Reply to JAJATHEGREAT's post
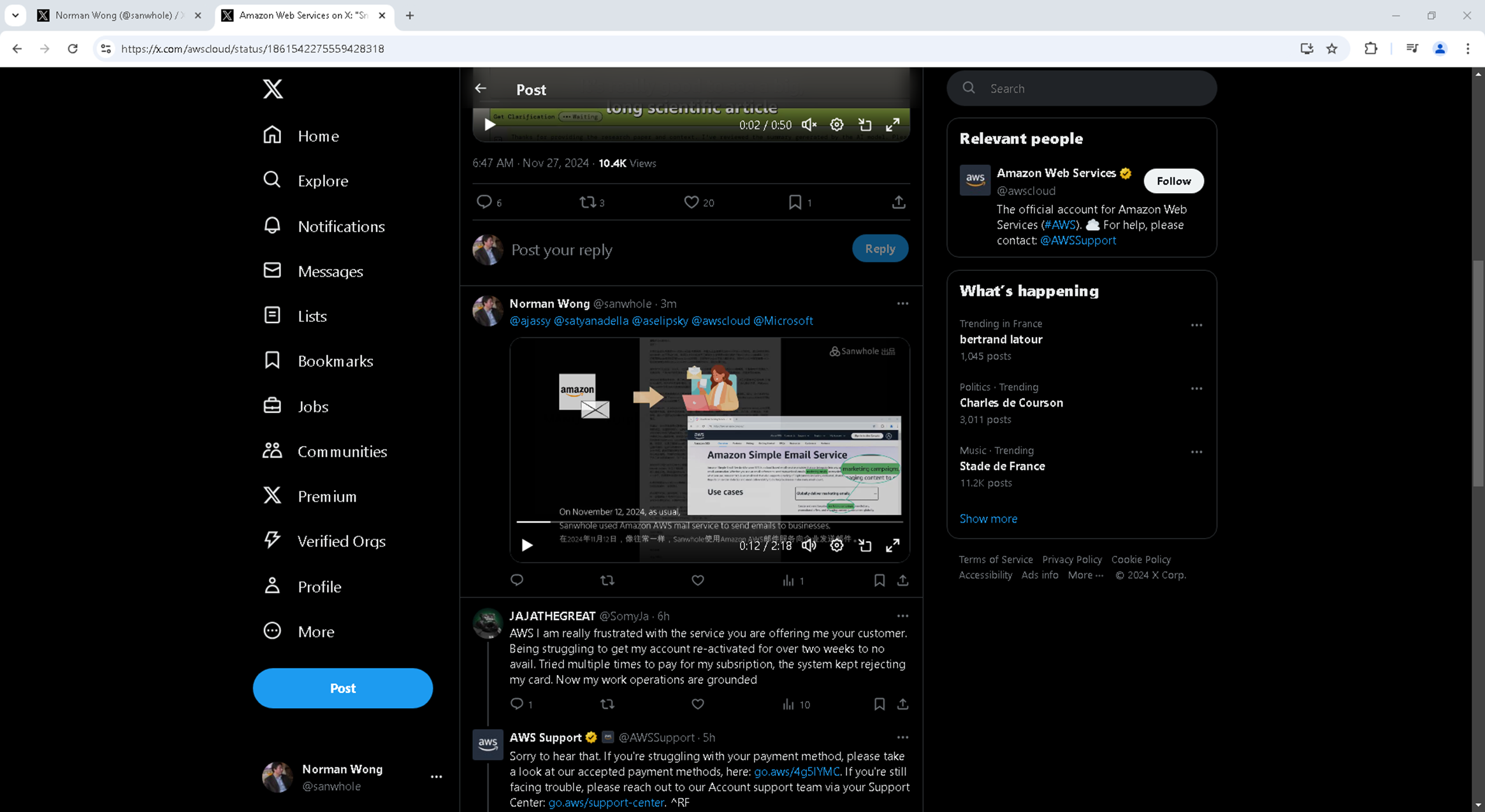 click(x=521, y=704)
